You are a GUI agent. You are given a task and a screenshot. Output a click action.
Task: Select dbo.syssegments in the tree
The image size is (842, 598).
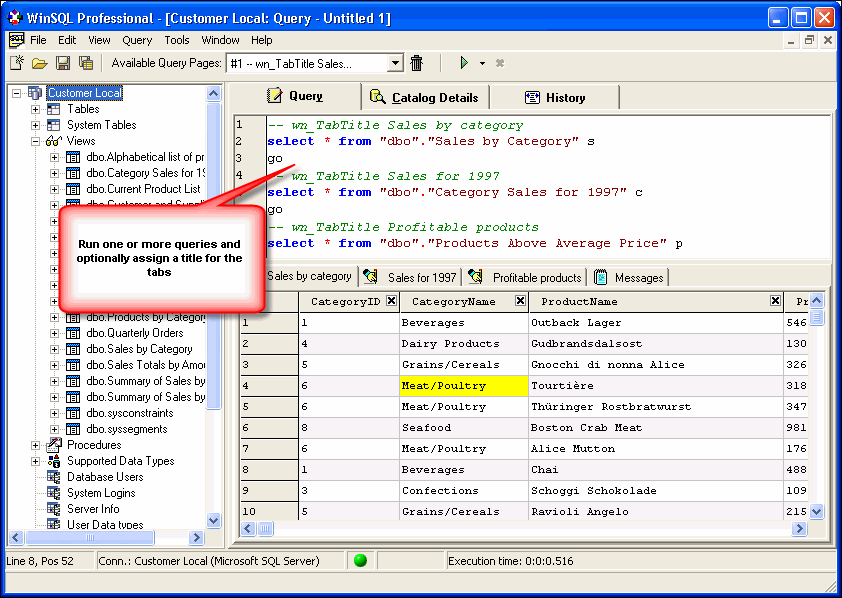[x=127, y=429]
